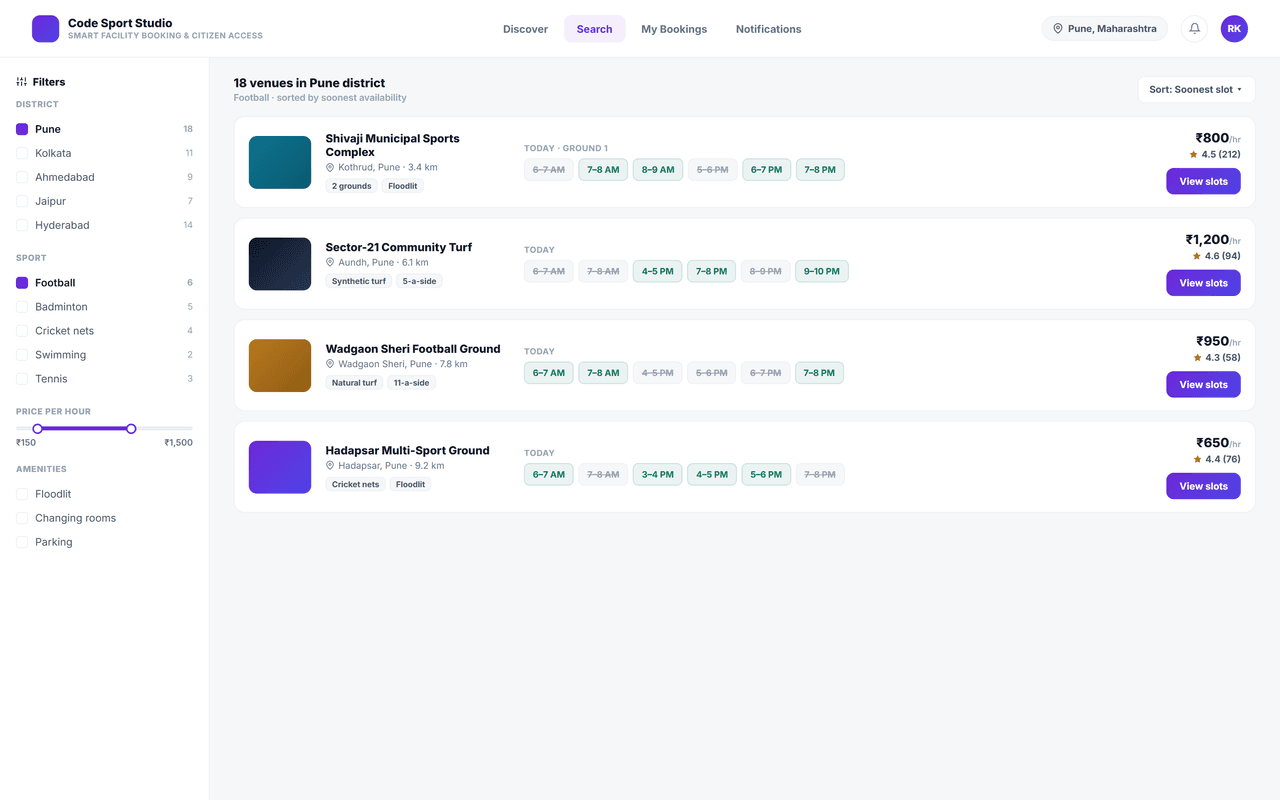Tick the Parking amenity checkbox
1280x800 pixels.
22,542
